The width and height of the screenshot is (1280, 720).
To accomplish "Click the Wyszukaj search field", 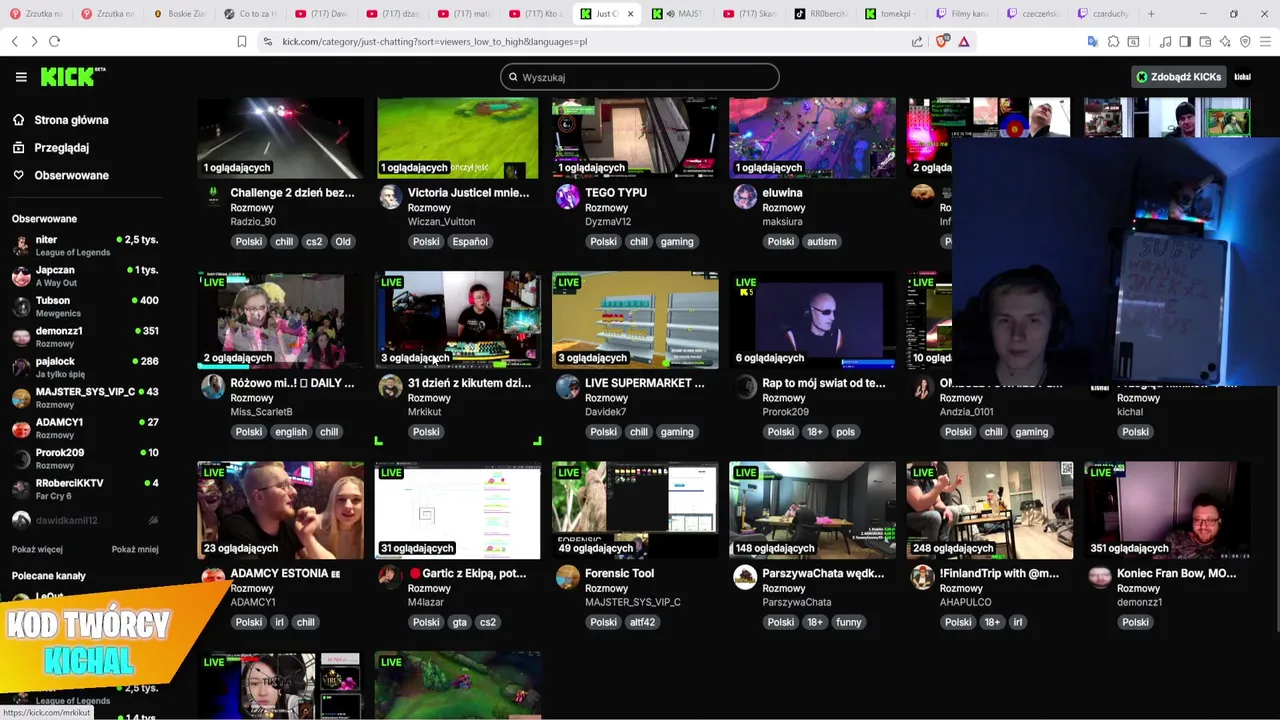I will pos(640,77).
